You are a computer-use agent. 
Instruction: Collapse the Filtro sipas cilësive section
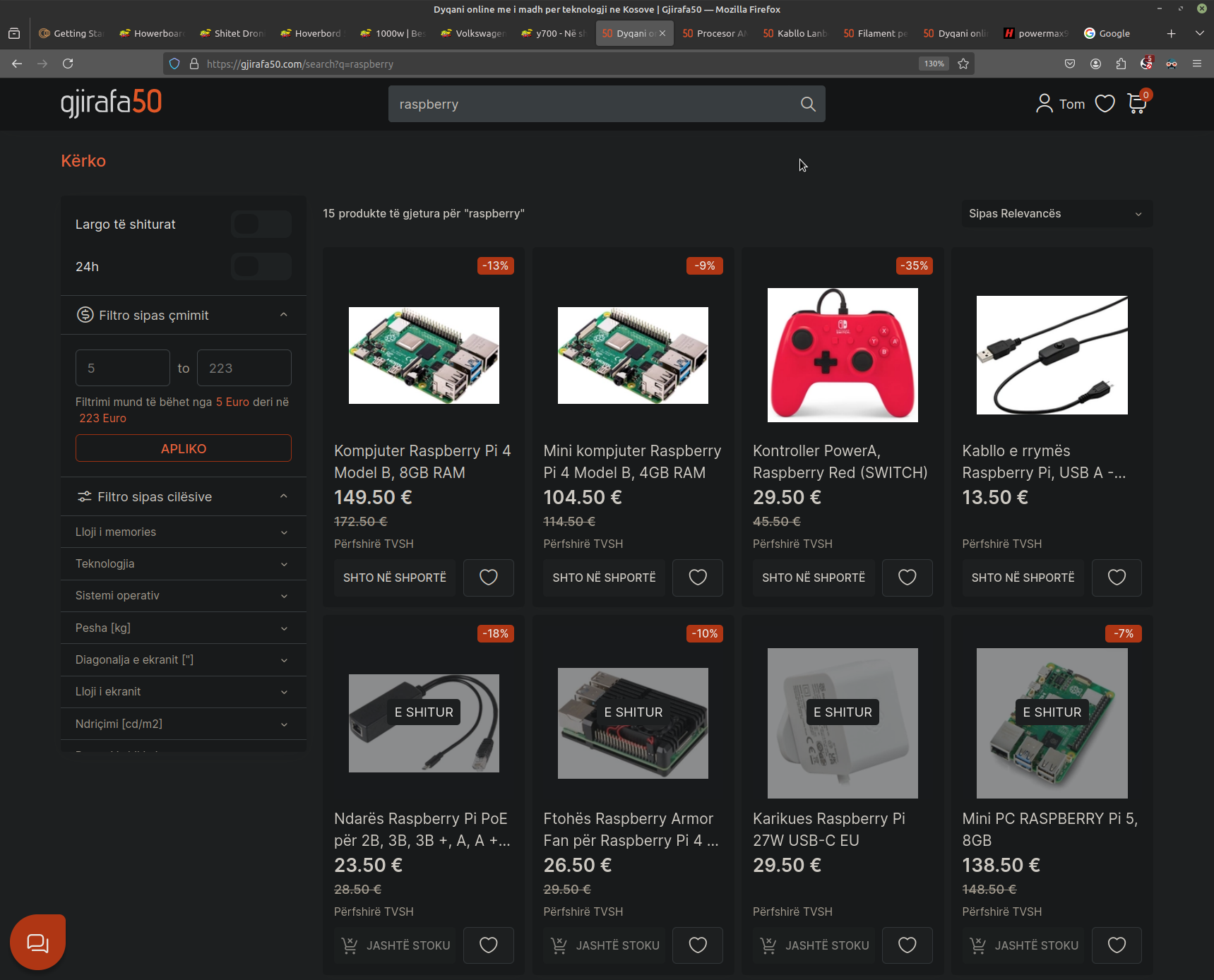pyautogui.click(x=184, y=496)
